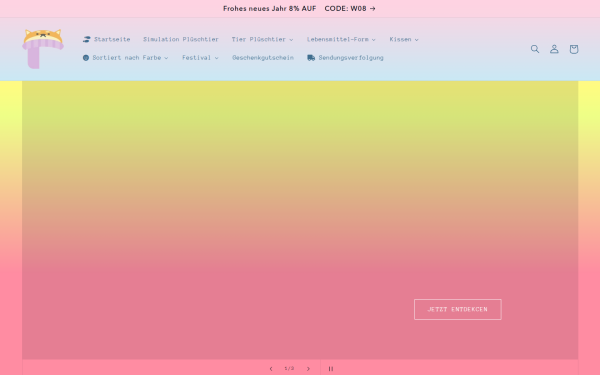This screenshot has width=600, height=375.
Task: Open the Frohes neues Jahr announcement link
Action: (300, 8)
